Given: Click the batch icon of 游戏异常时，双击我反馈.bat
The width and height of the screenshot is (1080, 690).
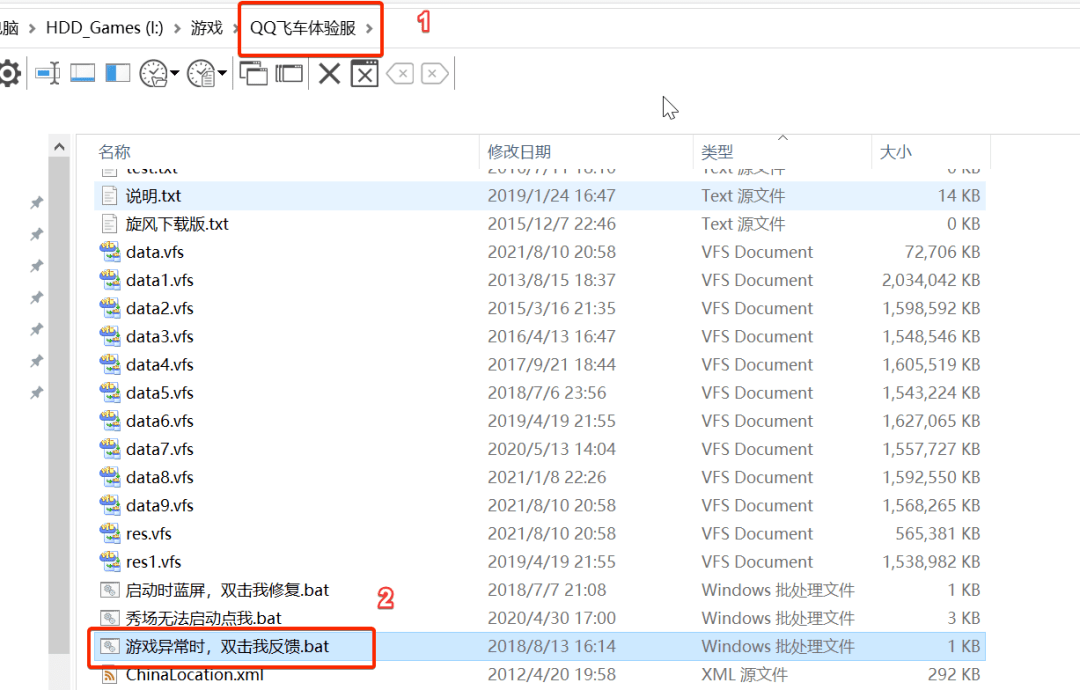Looking at the screenshot, I should pyautogui.click(x=110, y=647).
